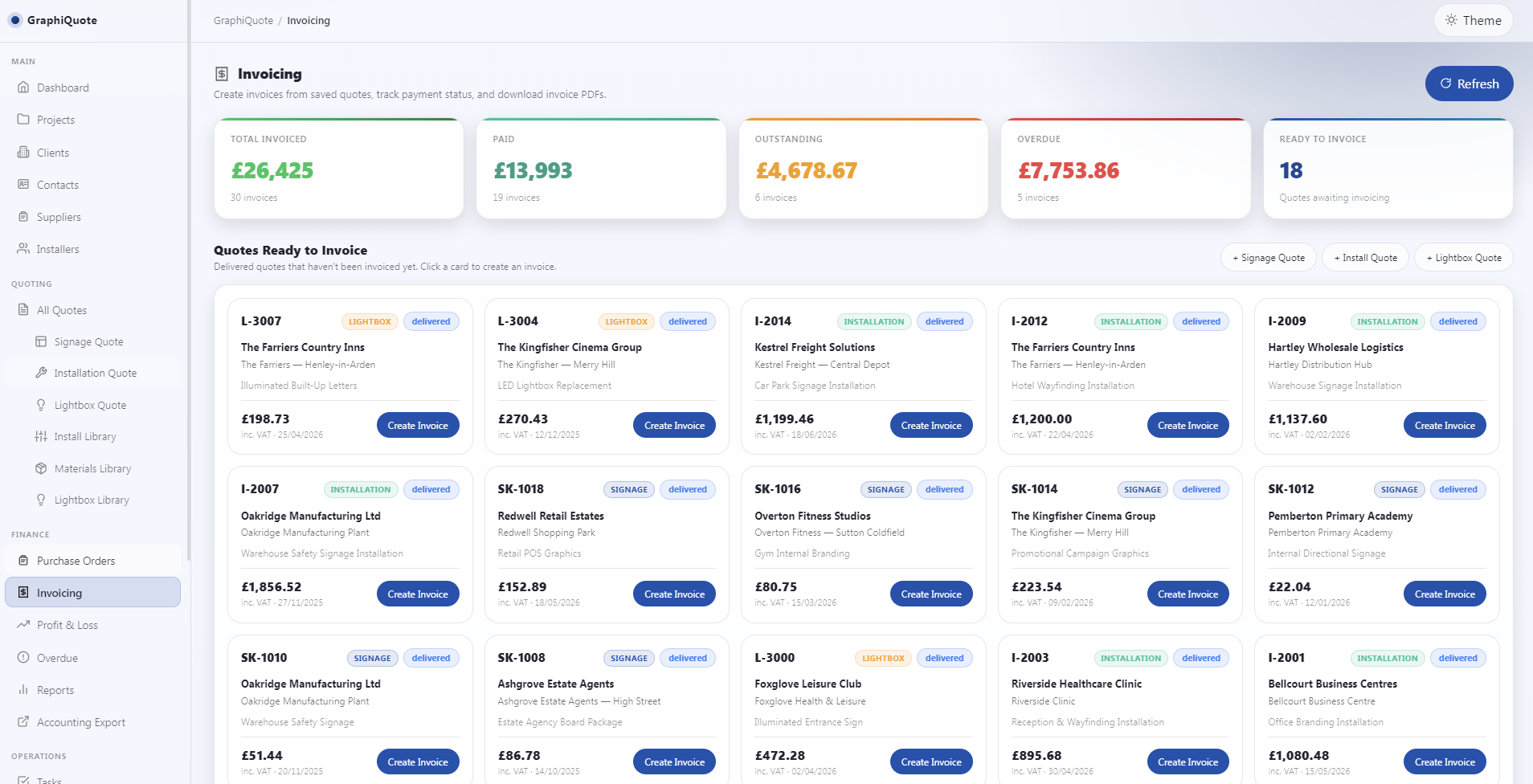Create invoice for quote I-2014
The height and width of the screenshot is (784, 1533).
point(931,426)
